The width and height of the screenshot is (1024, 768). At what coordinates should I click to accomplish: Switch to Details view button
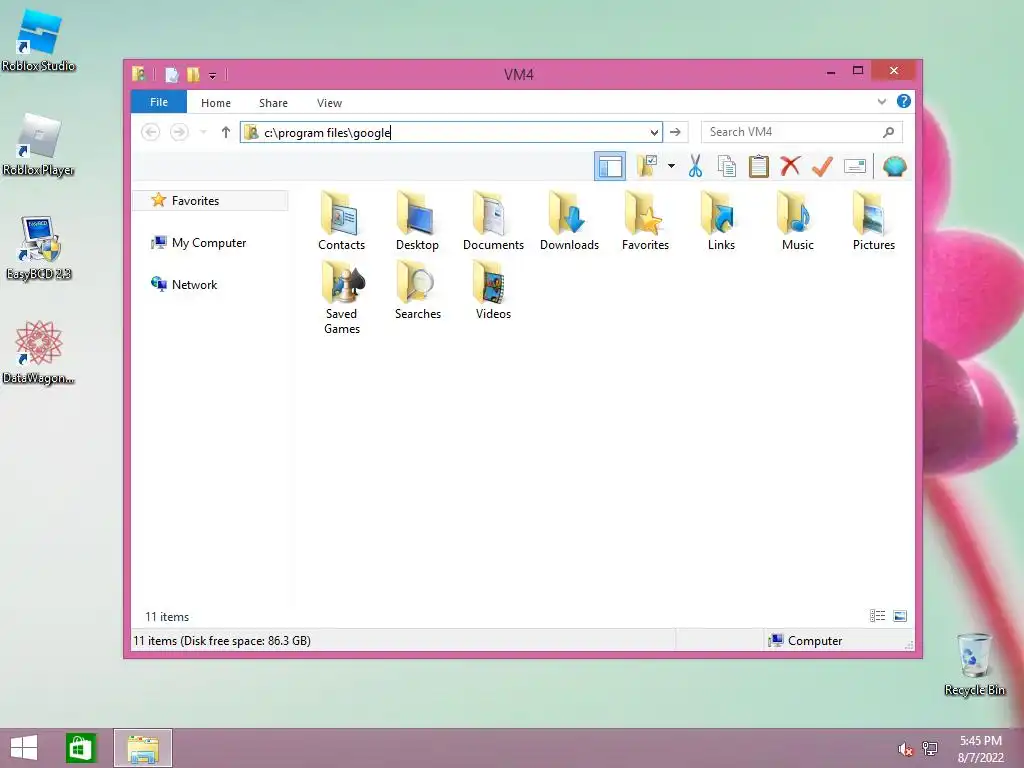[x=878, y=616]
